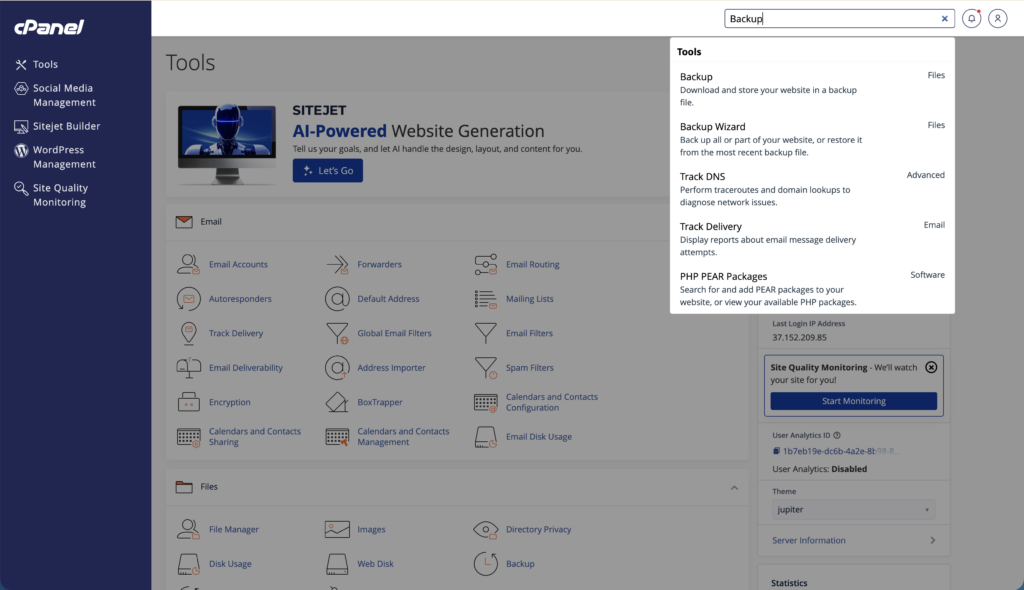1024x590 pixels.
Task: Collapse the Files section
Action: click(x=734, y=488)
